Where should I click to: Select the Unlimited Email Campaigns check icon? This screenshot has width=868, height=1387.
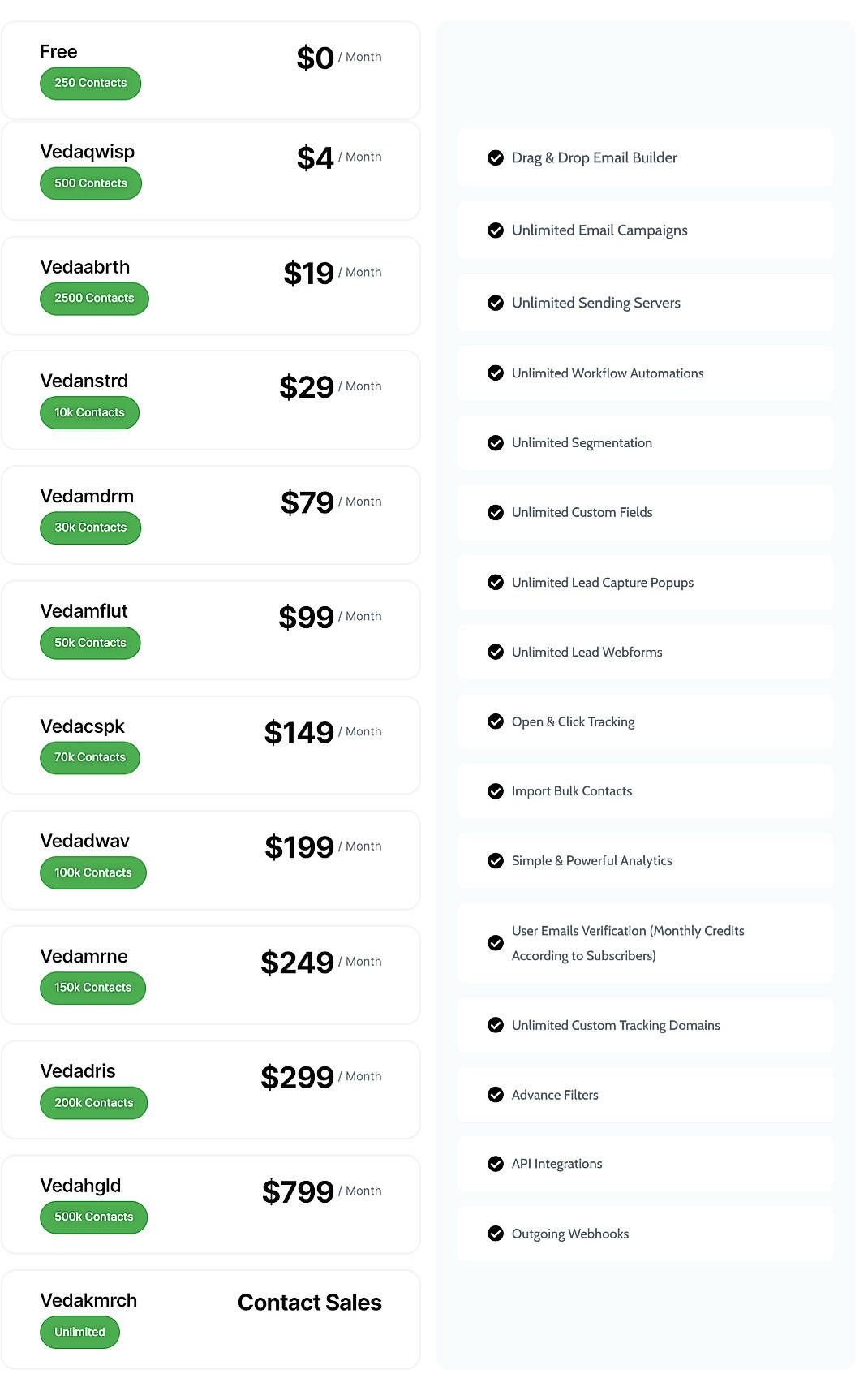[x=495, y=230]
